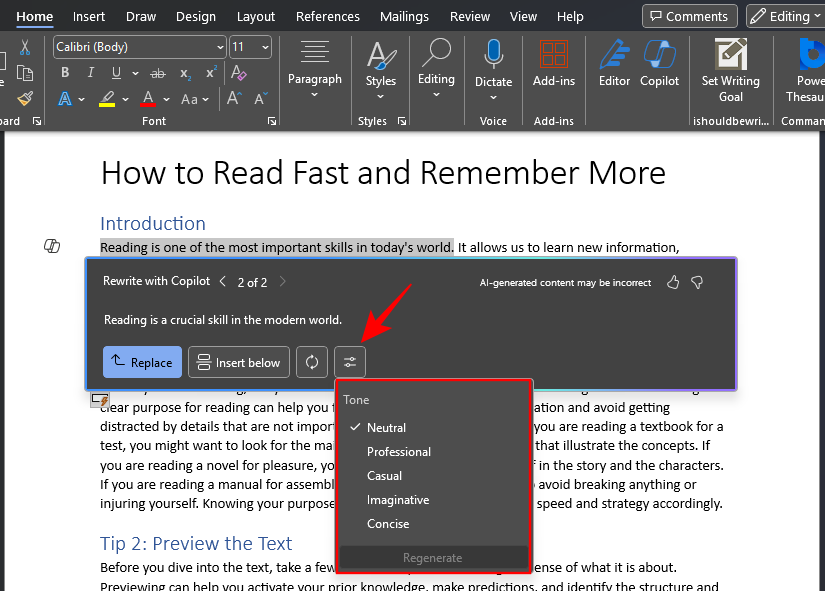Switch to the Mailings tab
Image resolution: width=825 pixels, height=591 pixels.
[x=404, y=16]
